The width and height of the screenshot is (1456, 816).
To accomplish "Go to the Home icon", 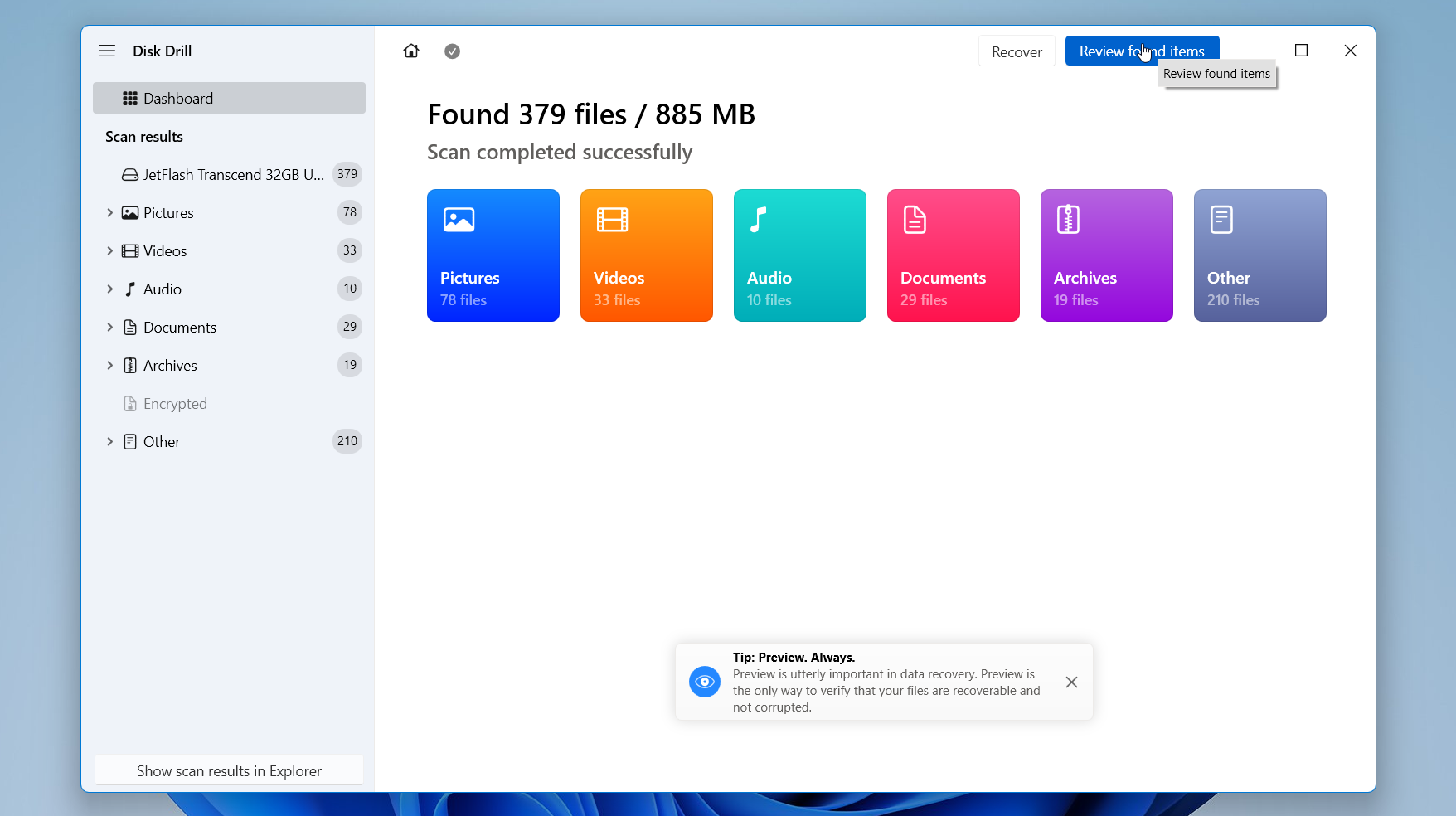I will tap(411, 51).
